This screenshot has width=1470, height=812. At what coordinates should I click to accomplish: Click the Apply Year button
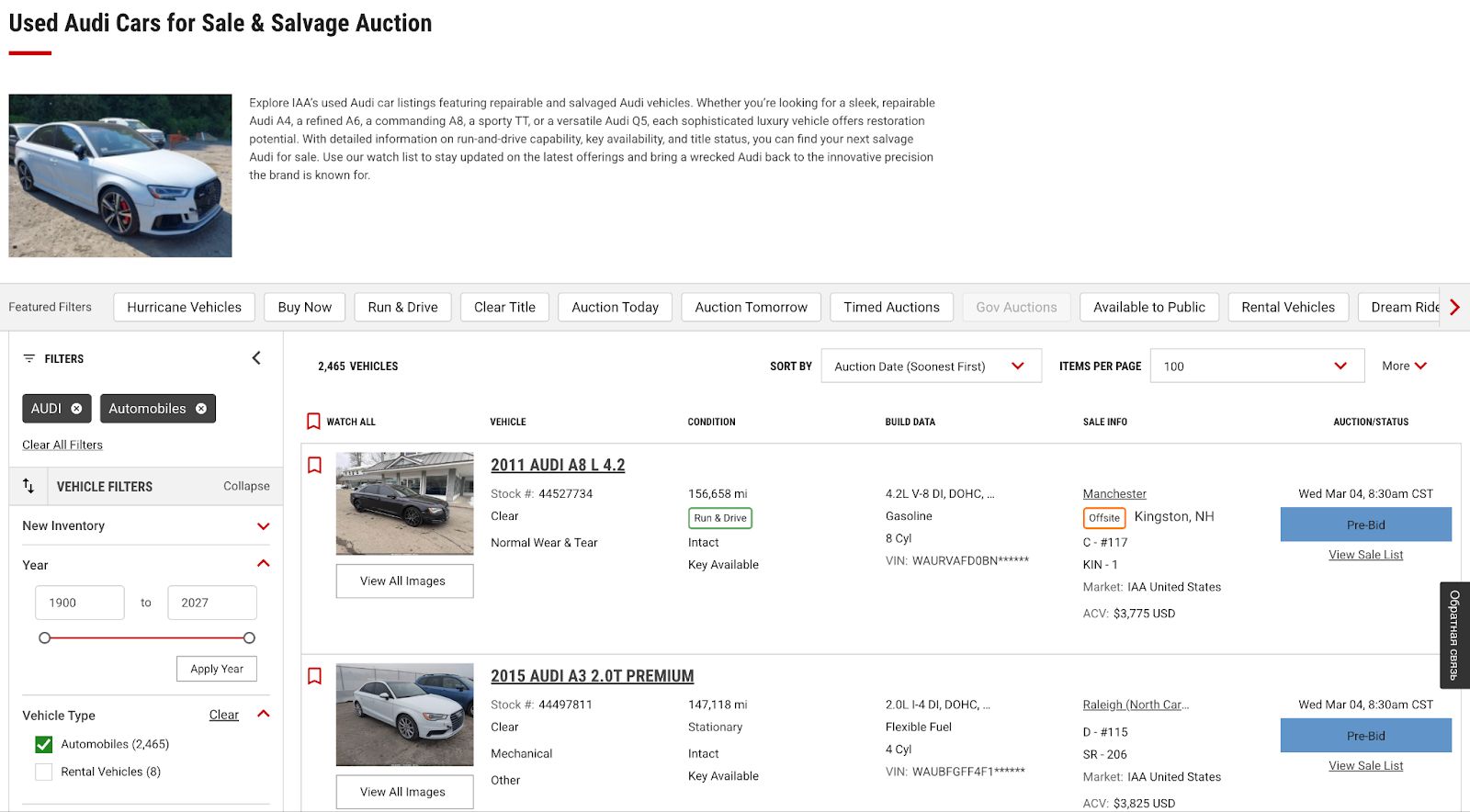coord(217,669)
